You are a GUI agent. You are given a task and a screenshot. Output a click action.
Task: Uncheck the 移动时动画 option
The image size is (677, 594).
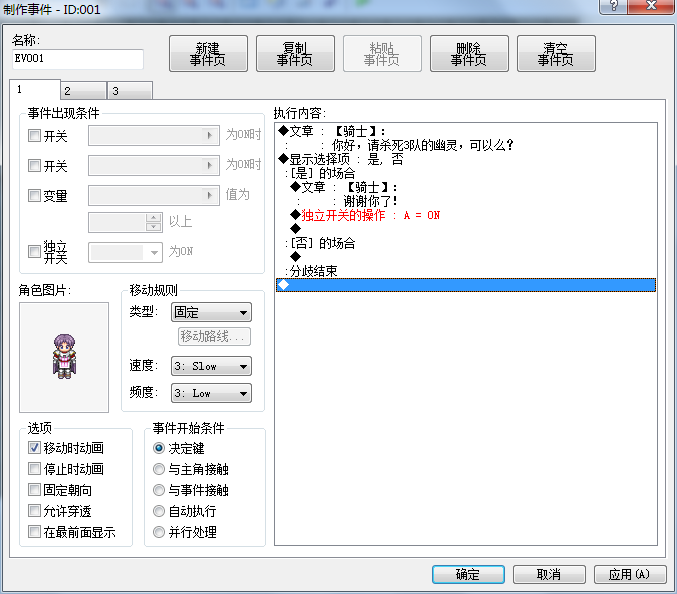34,448
